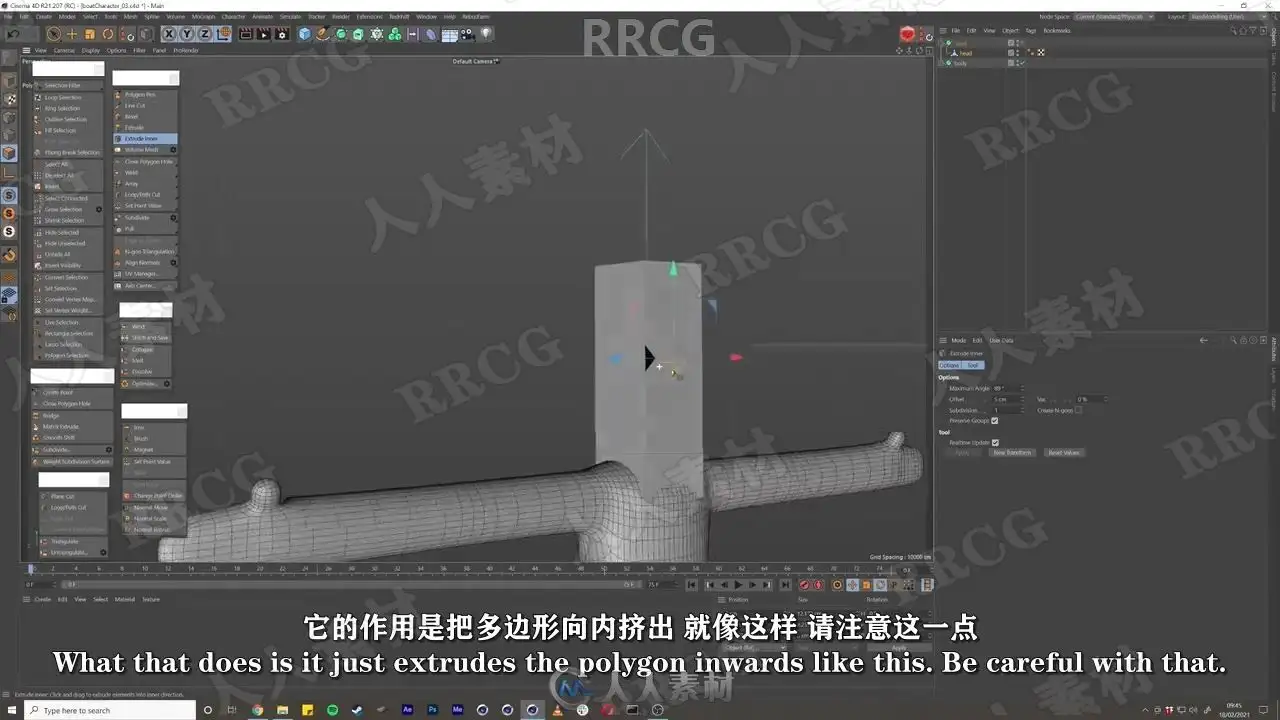Image resolution: width=1280 pixels, height=720 pixels.
Task: Click the green Extrude generator icon
Action: coord(359,34)
